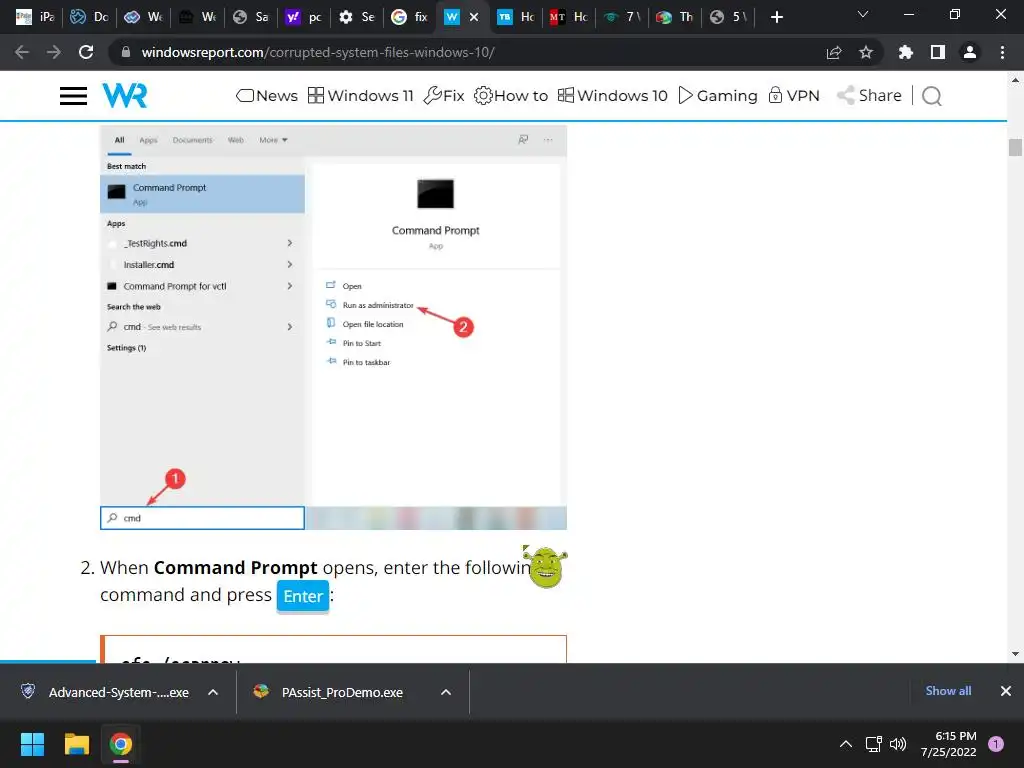Screen dimensions: 1024x768
Task: Switch to the 'iPa' first tab
Action: click(x=36, y=17)
